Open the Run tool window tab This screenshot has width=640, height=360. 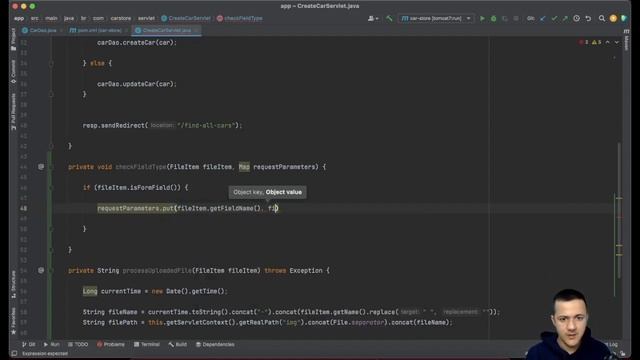click(x=51, y=344)
